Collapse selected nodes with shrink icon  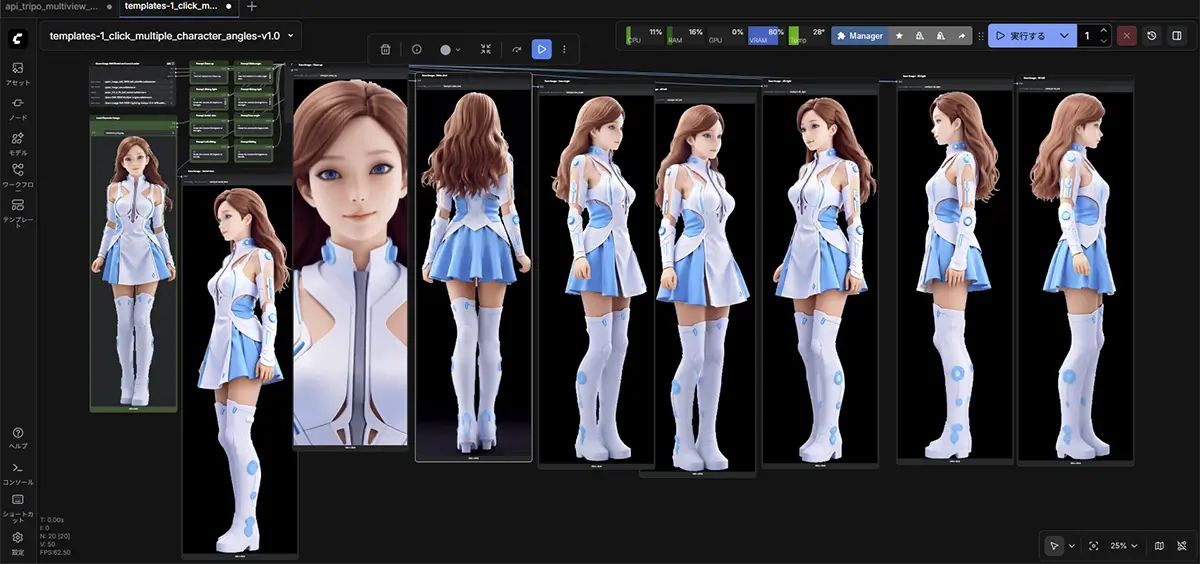485,49
